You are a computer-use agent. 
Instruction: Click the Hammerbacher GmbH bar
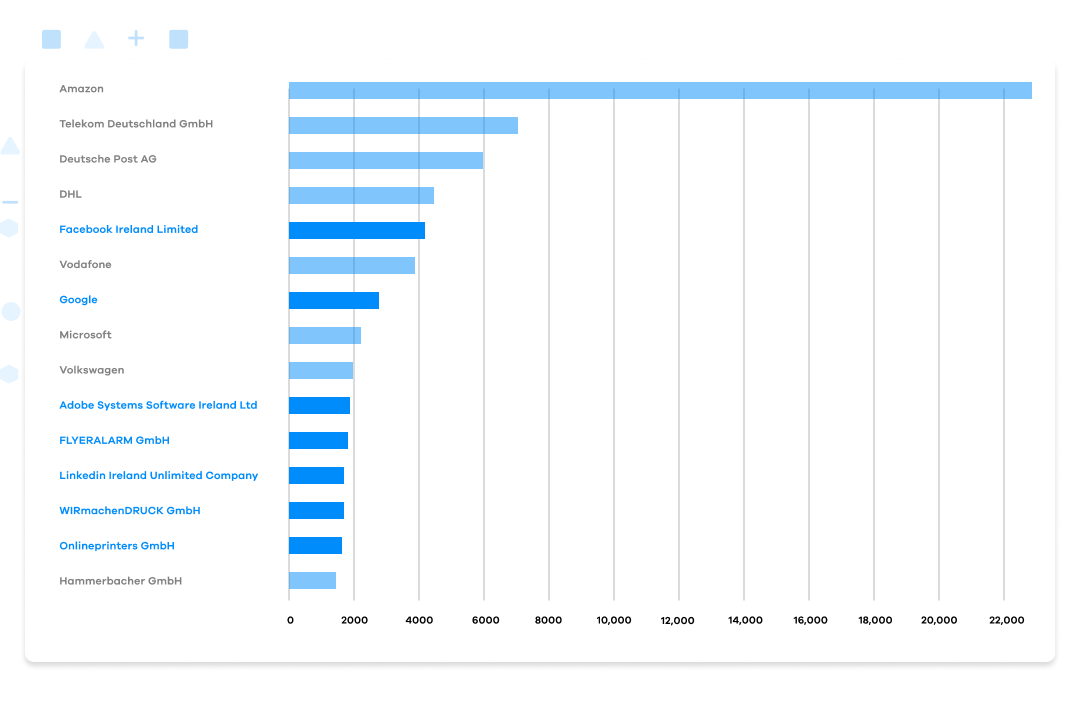click(x=312, y=581)
